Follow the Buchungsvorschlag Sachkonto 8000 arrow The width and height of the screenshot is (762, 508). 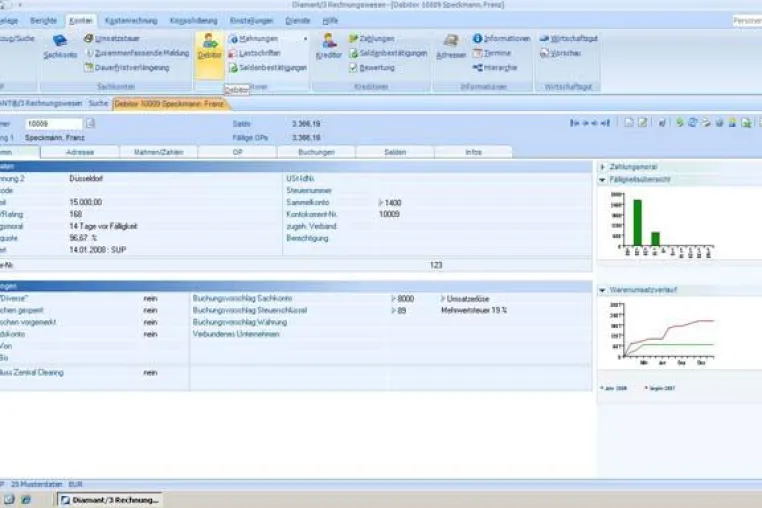point(394,298)
